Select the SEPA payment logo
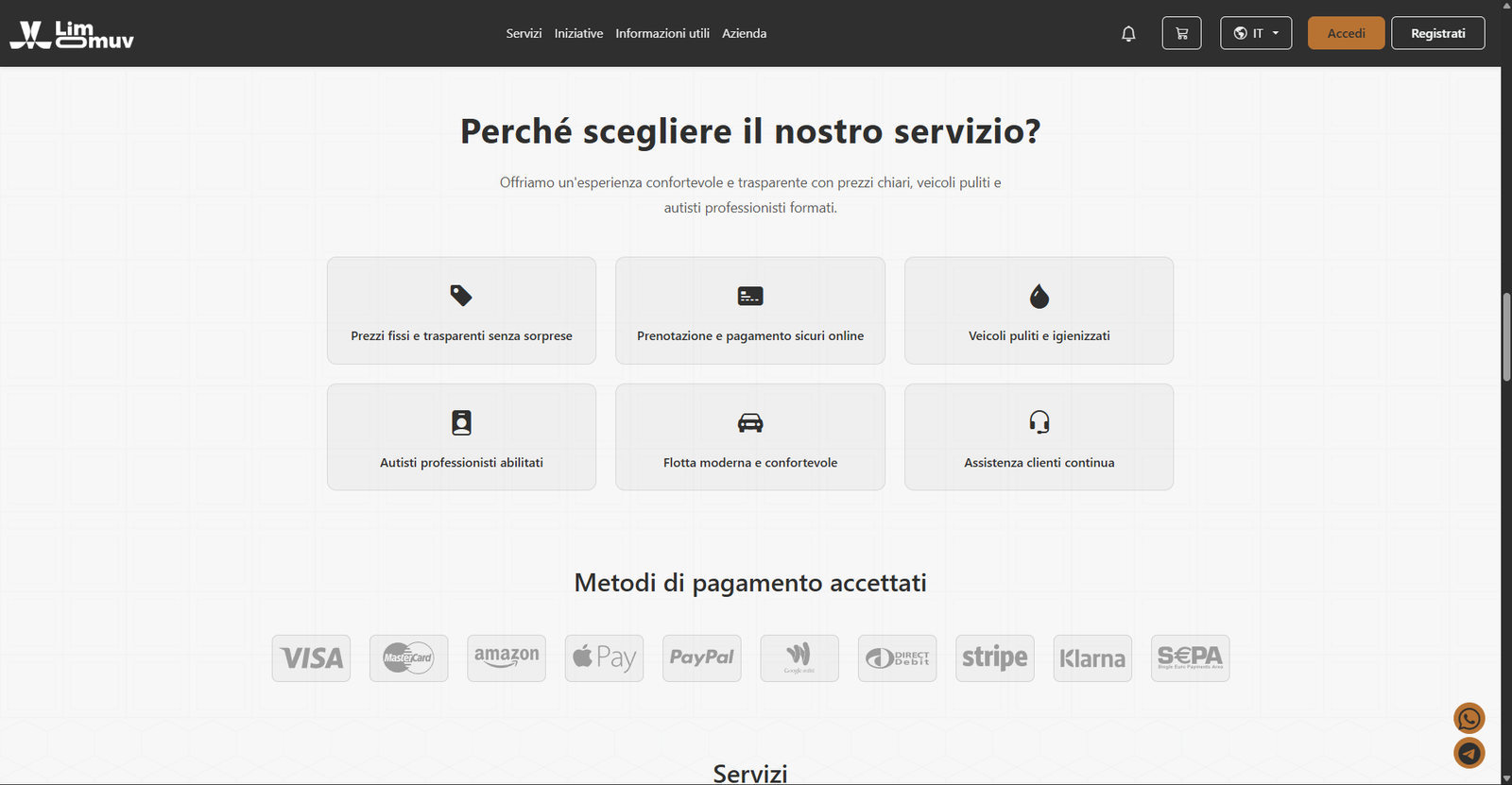This screenshot has width=1512, height=785. (x=1191, y=658)
